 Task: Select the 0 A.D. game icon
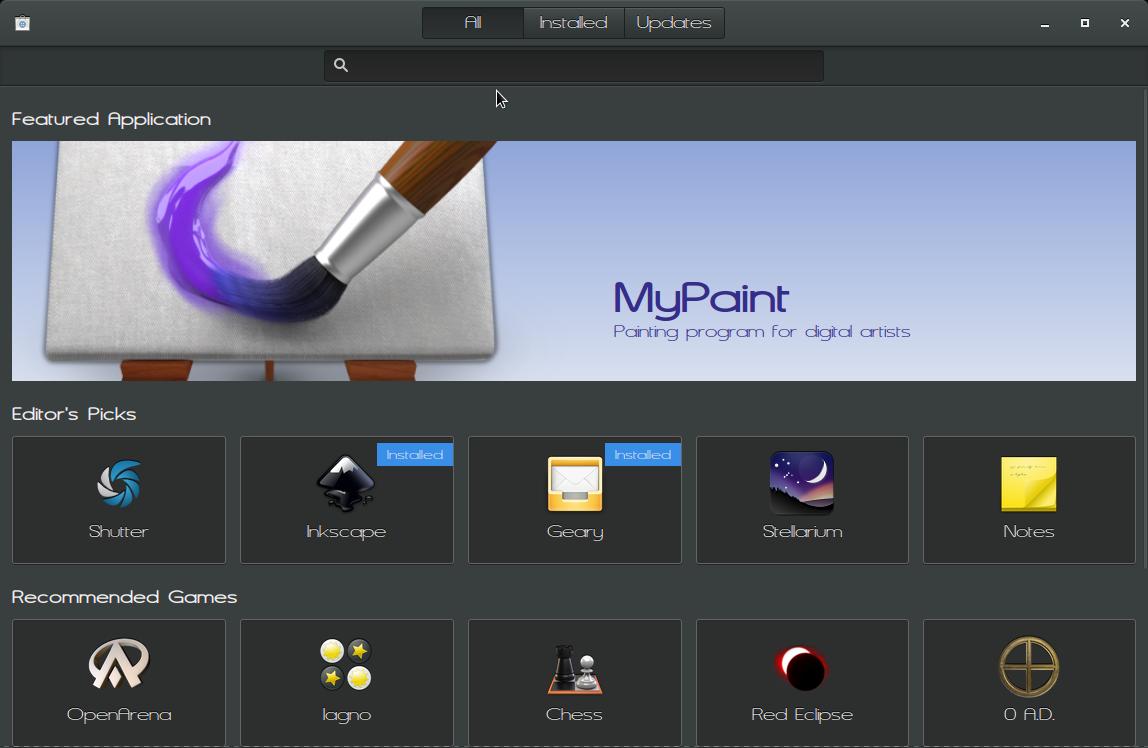(x=1029, y=666)
